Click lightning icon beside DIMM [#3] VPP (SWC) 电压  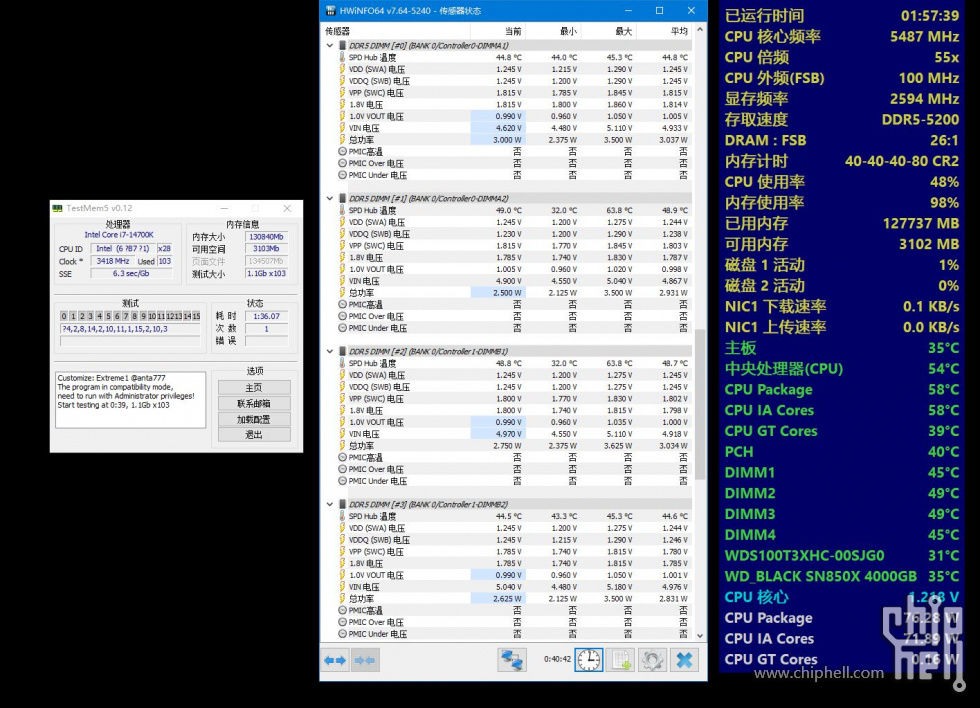(x=342, y=551)
